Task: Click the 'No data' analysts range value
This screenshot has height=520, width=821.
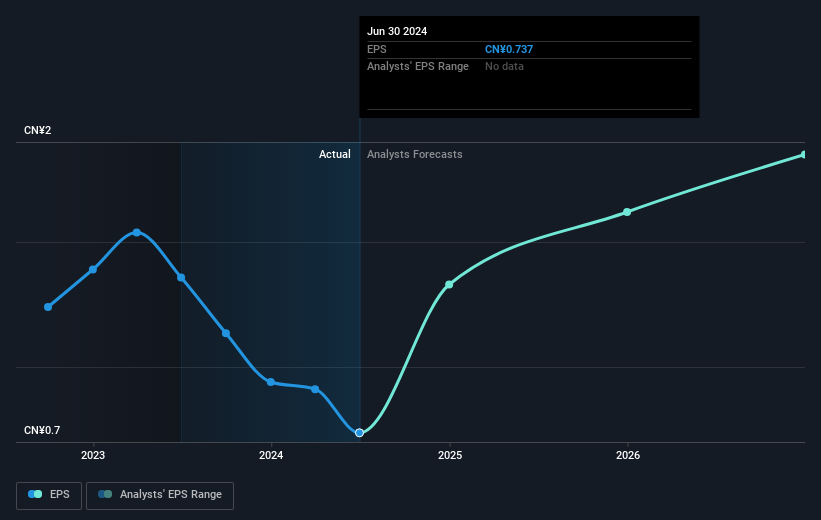Action: click(504, 67)
